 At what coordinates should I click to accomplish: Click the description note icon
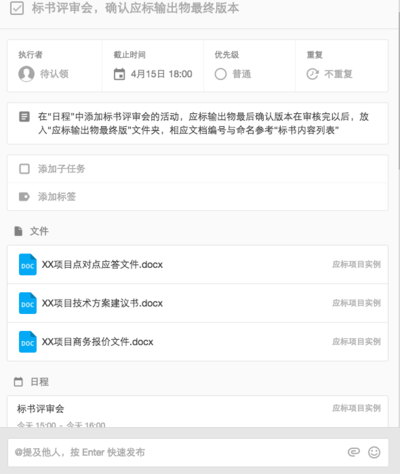click(x=24, y=117)
